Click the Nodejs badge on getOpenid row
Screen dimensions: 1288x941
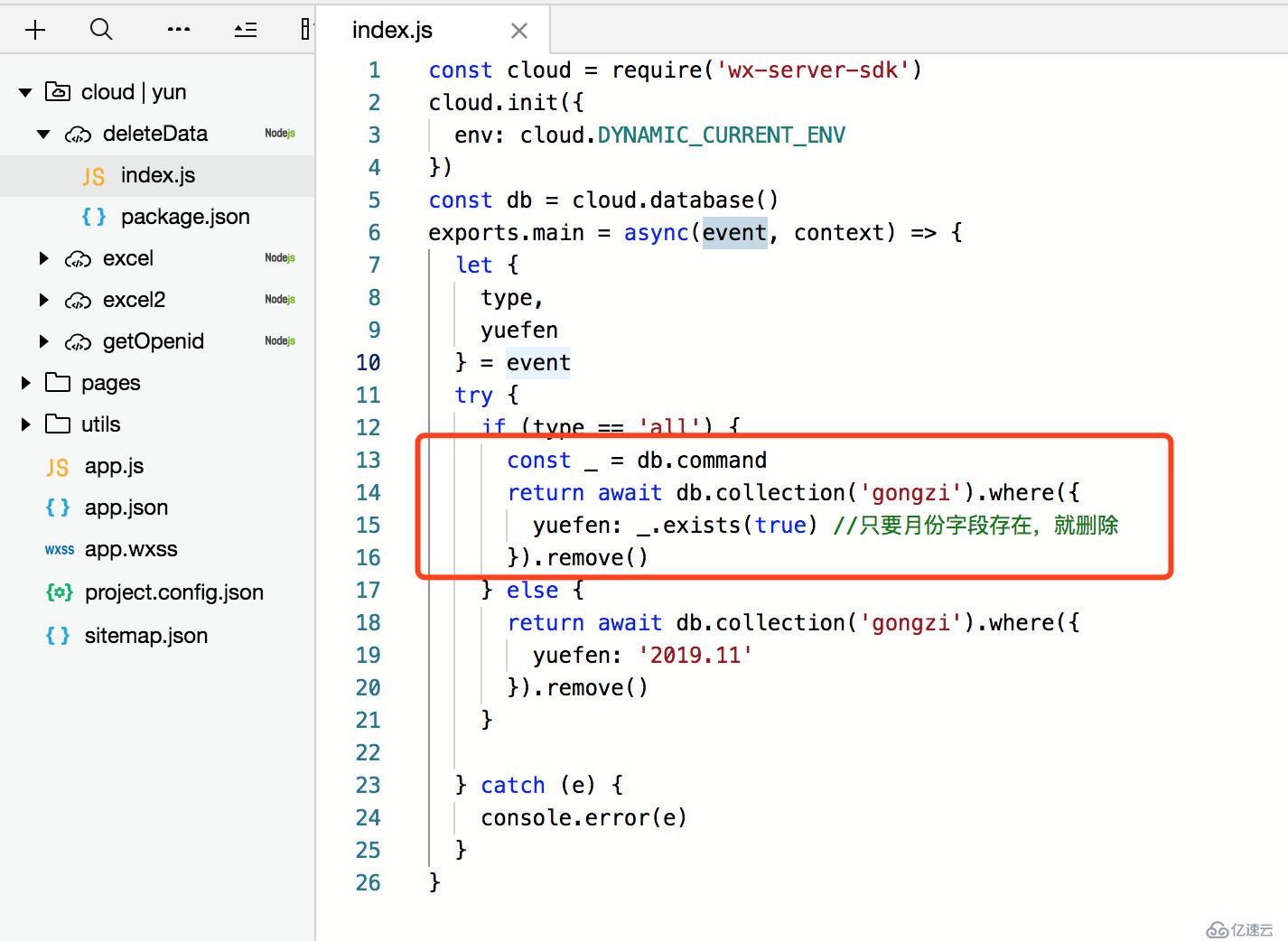coord(280,341)
